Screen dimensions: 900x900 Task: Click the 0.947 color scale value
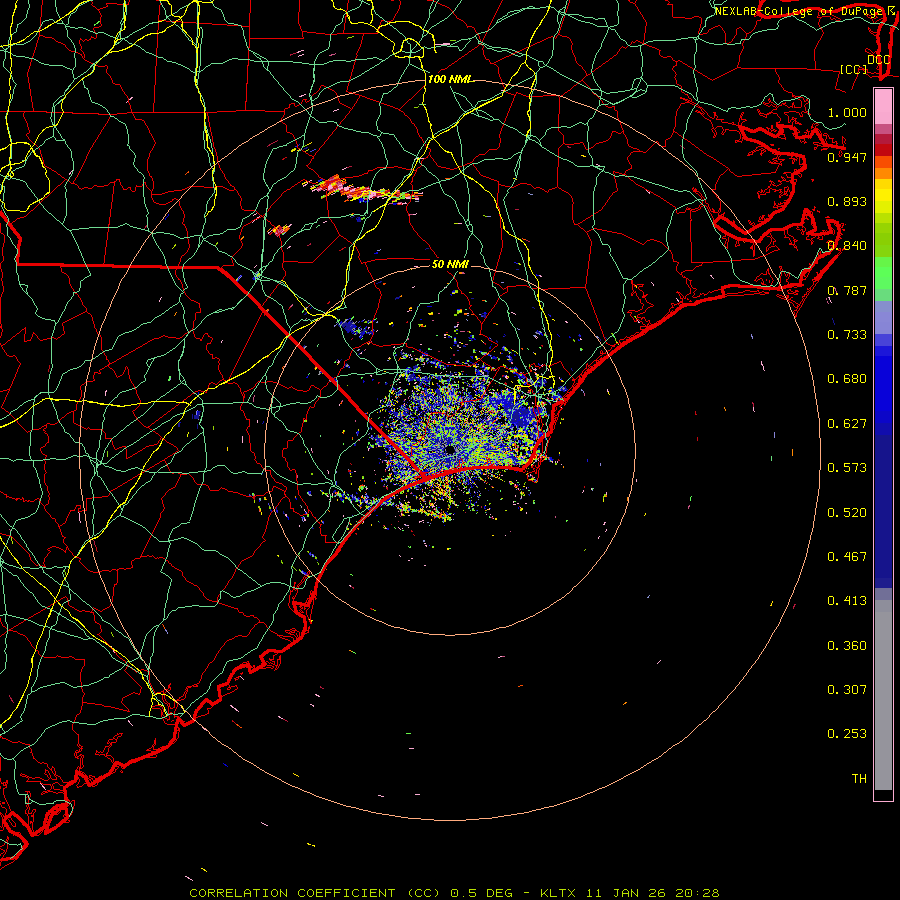(847, 157)
